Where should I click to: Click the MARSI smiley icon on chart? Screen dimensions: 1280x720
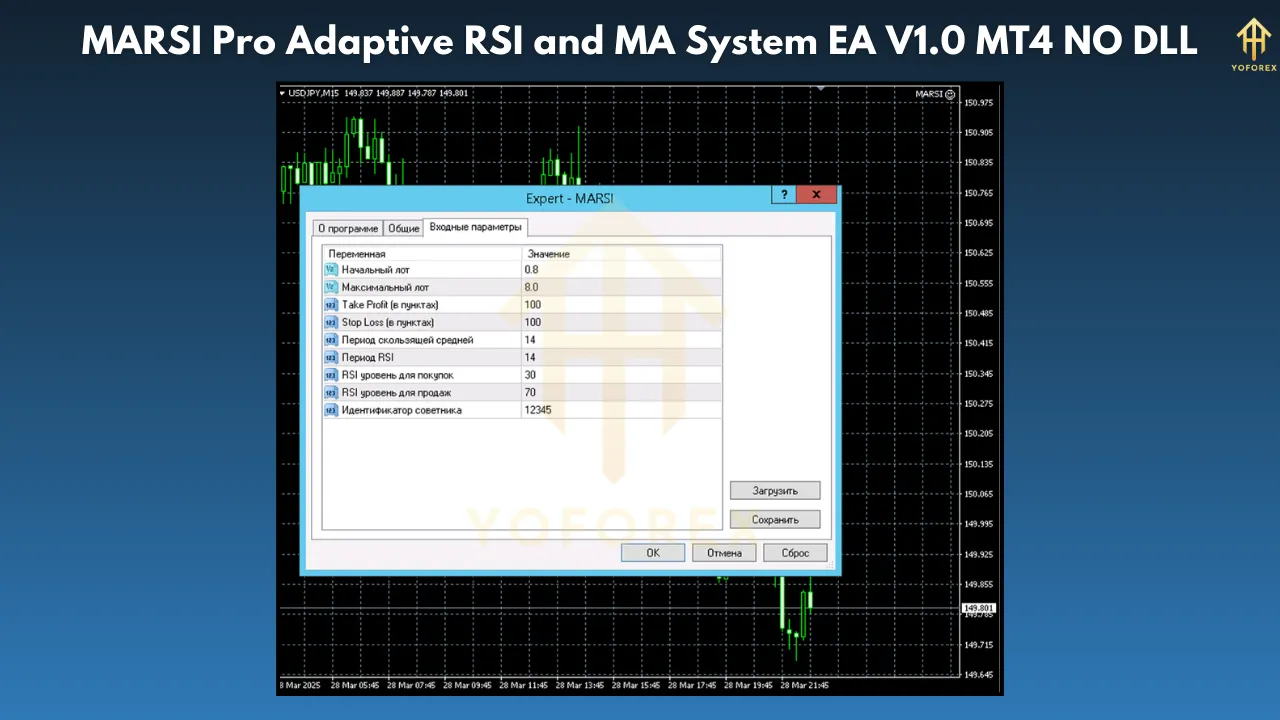pos(950,94)
